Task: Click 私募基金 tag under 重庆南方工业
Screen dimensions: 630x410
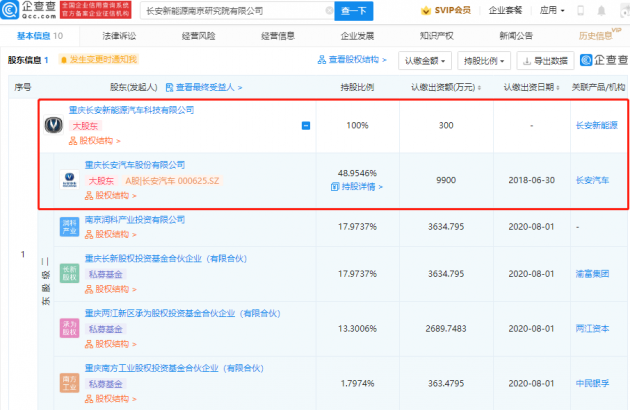Action: (x=106, y=384)
